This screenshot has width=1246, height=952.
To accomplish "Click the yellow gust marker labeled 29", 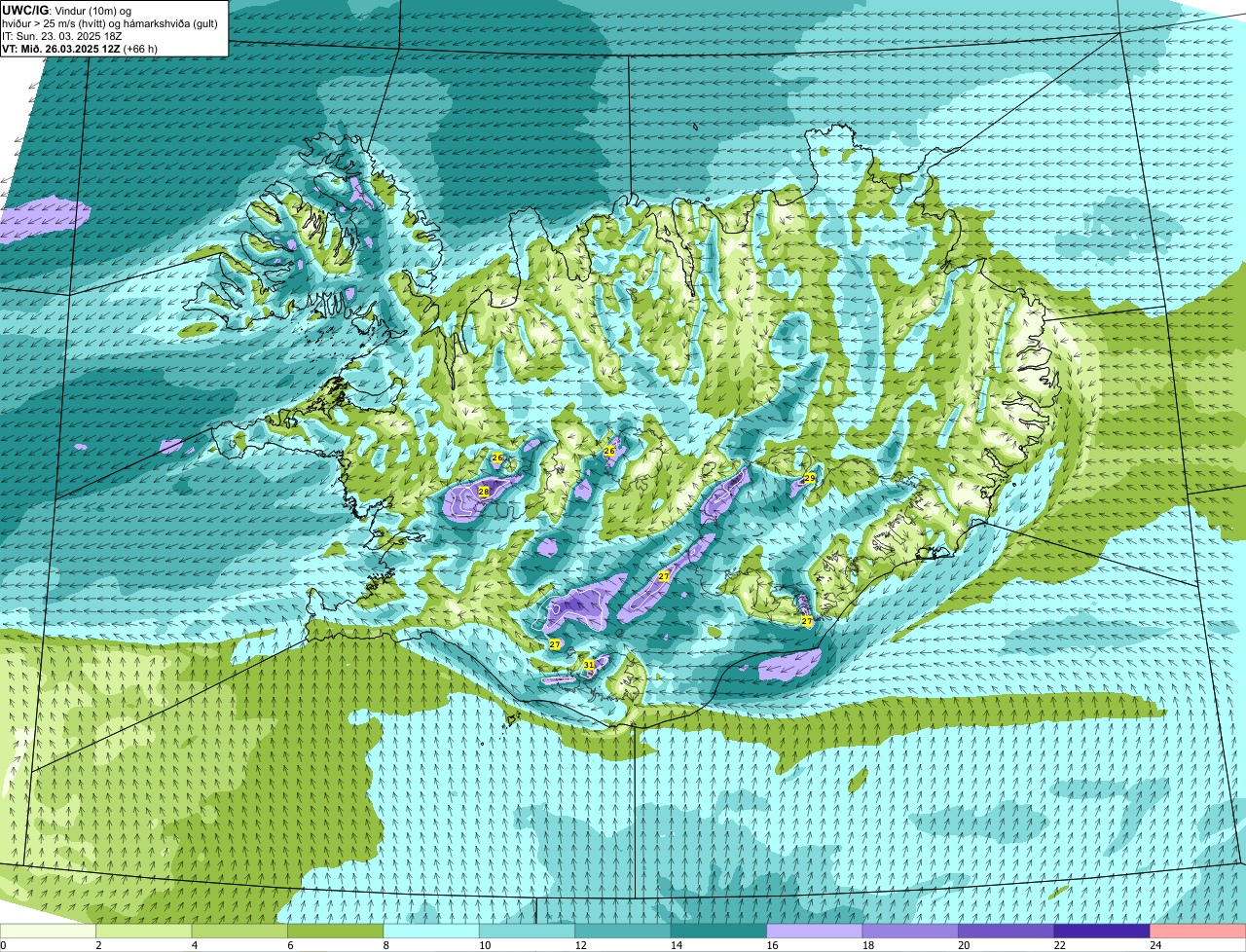I will [809, 478].
